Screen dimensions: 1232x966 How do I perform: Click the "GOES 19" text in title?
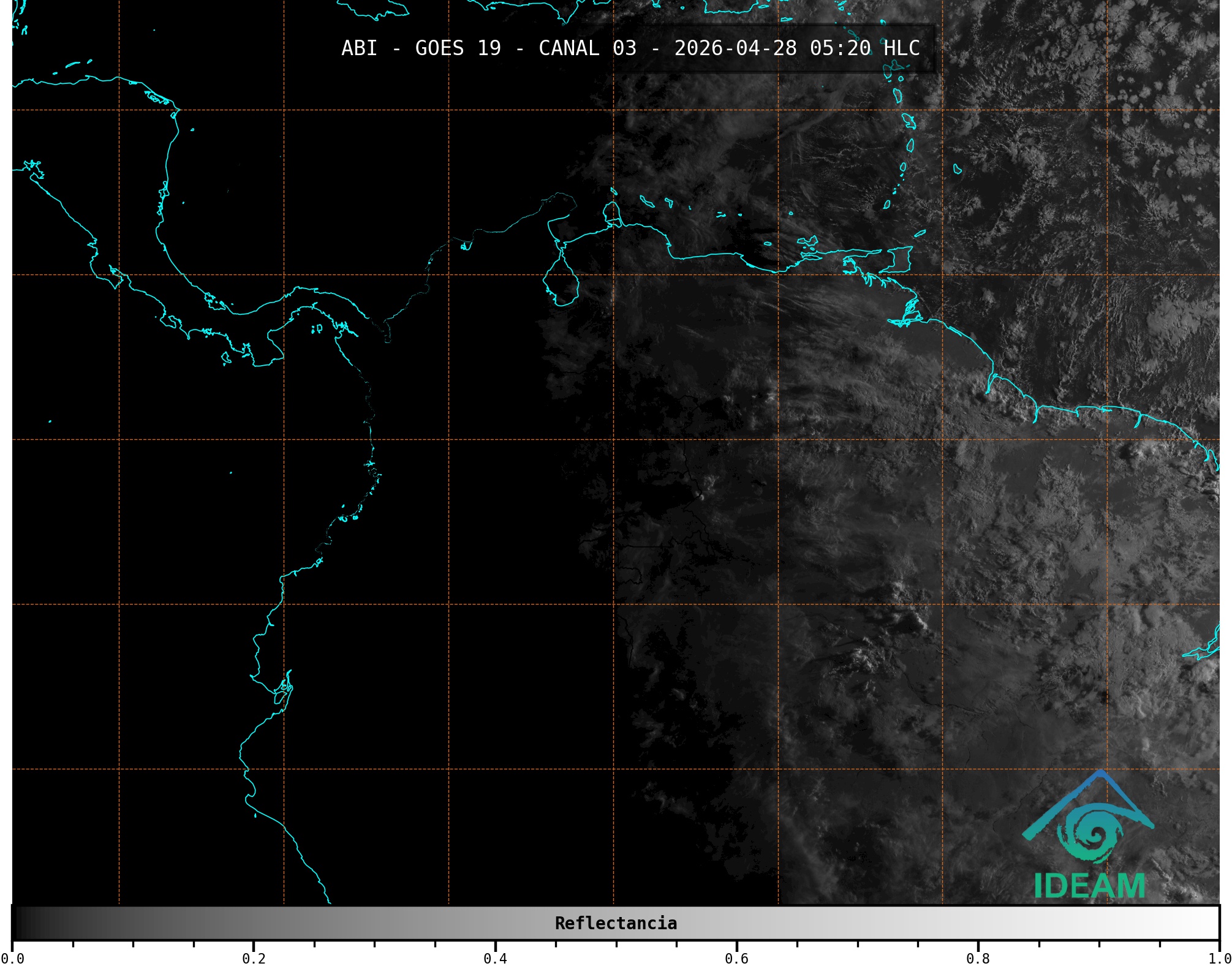pos(458,48)
